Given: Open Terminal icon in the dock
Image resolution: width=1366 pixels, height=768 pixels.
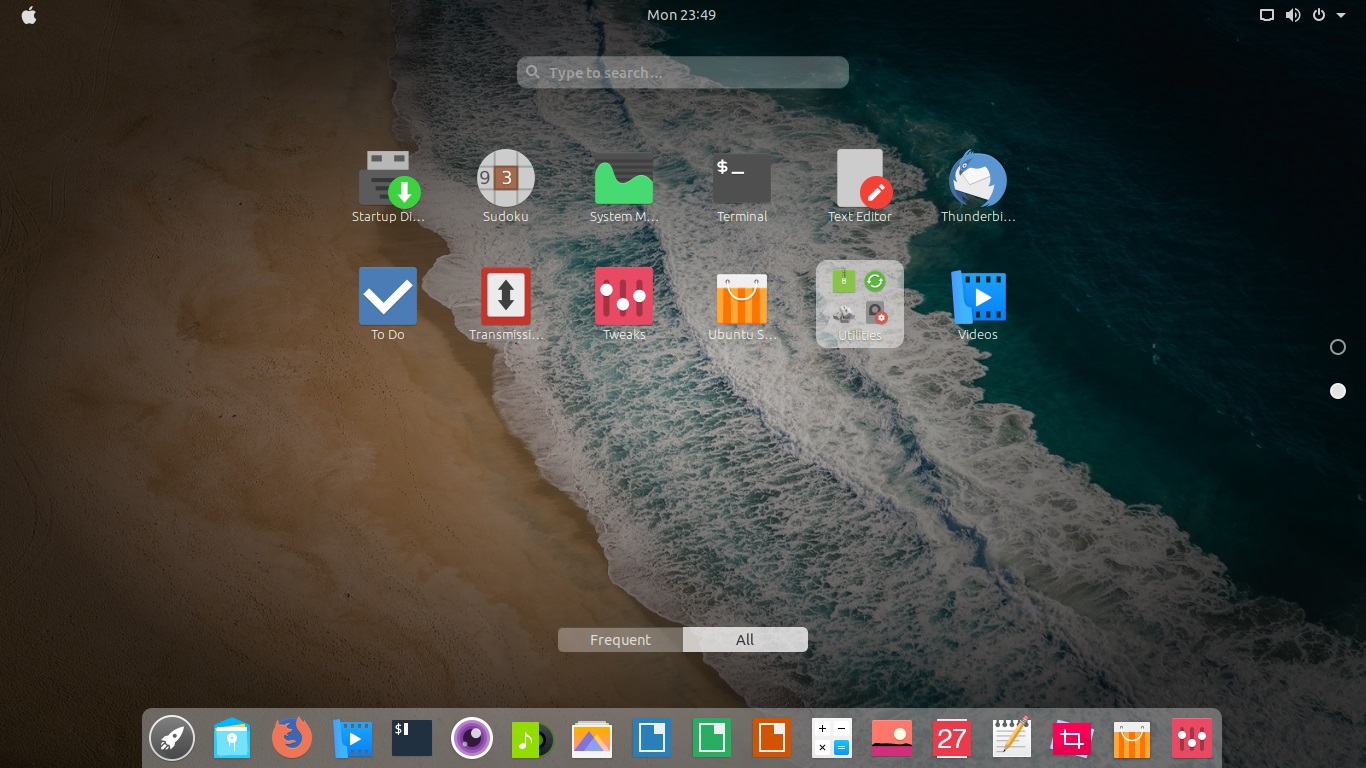Looking at the screenshot, I should [x=412, y=739].
